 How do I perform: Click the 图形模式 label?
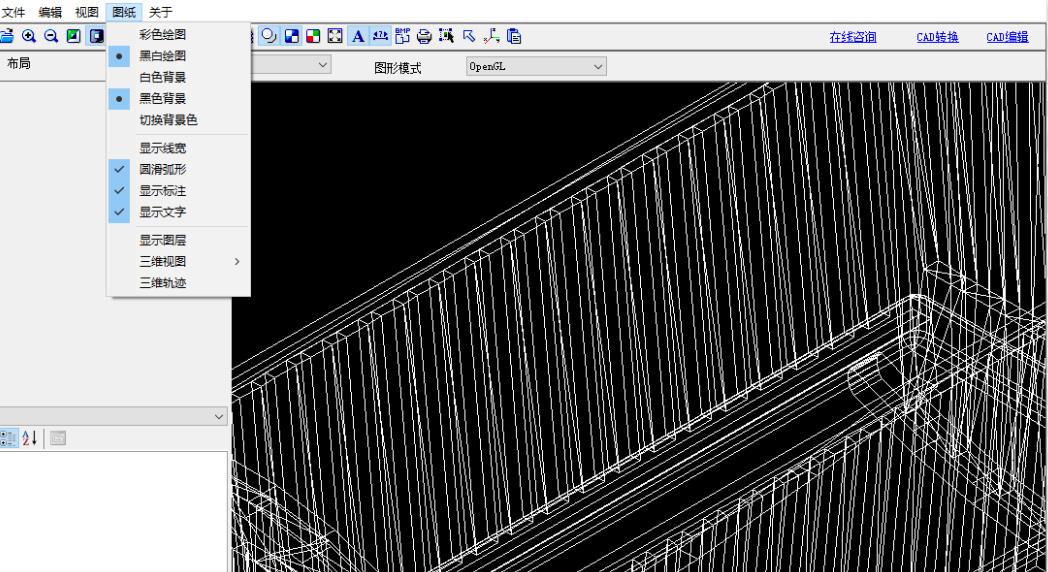coord(398,67)
